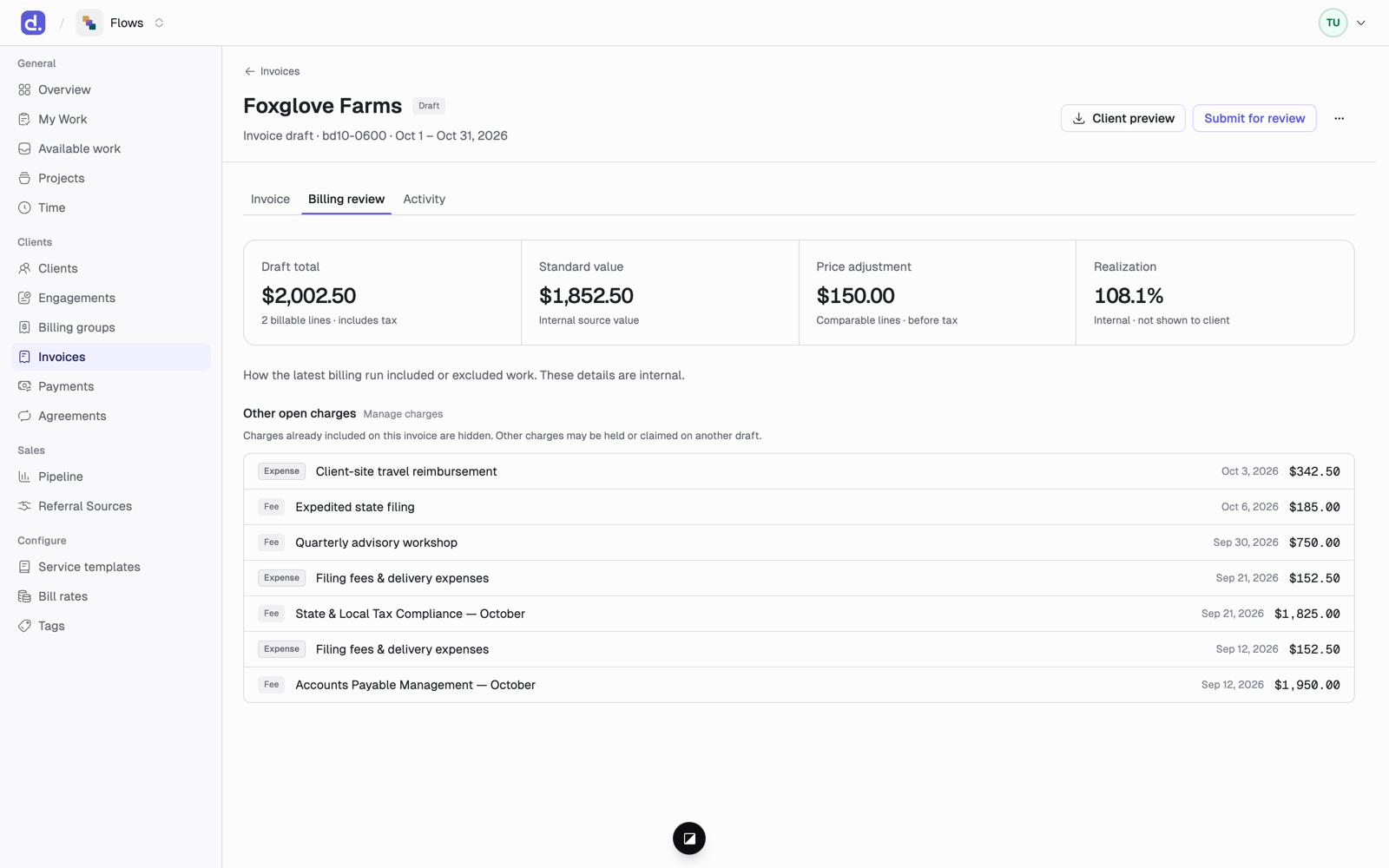Click the Agreements icon
1389x868 pixels.
[x=24, y=416]
